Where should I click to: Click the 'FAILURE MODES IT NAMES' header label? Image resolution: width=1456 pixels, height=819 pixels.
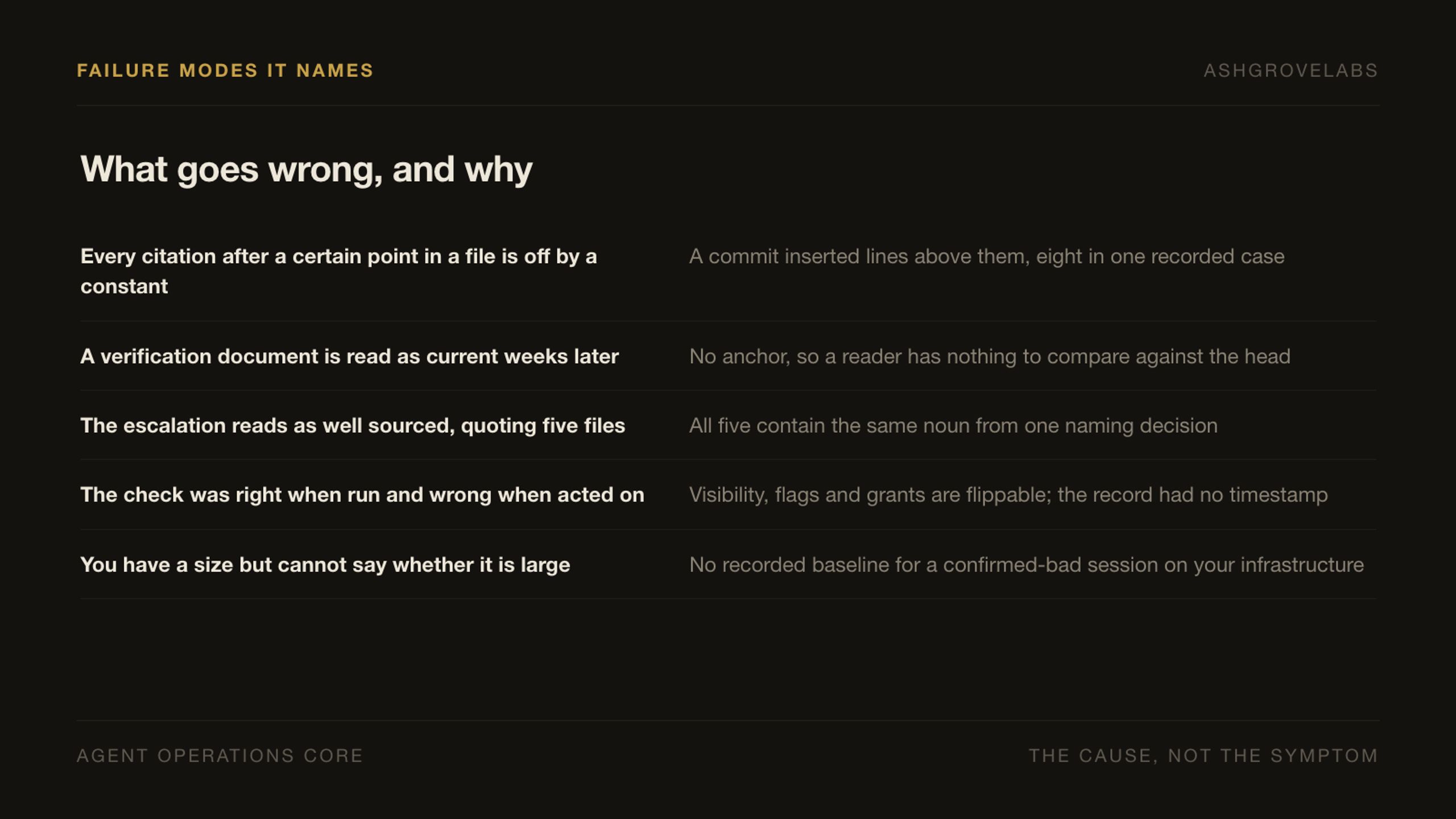coord(225,71)
